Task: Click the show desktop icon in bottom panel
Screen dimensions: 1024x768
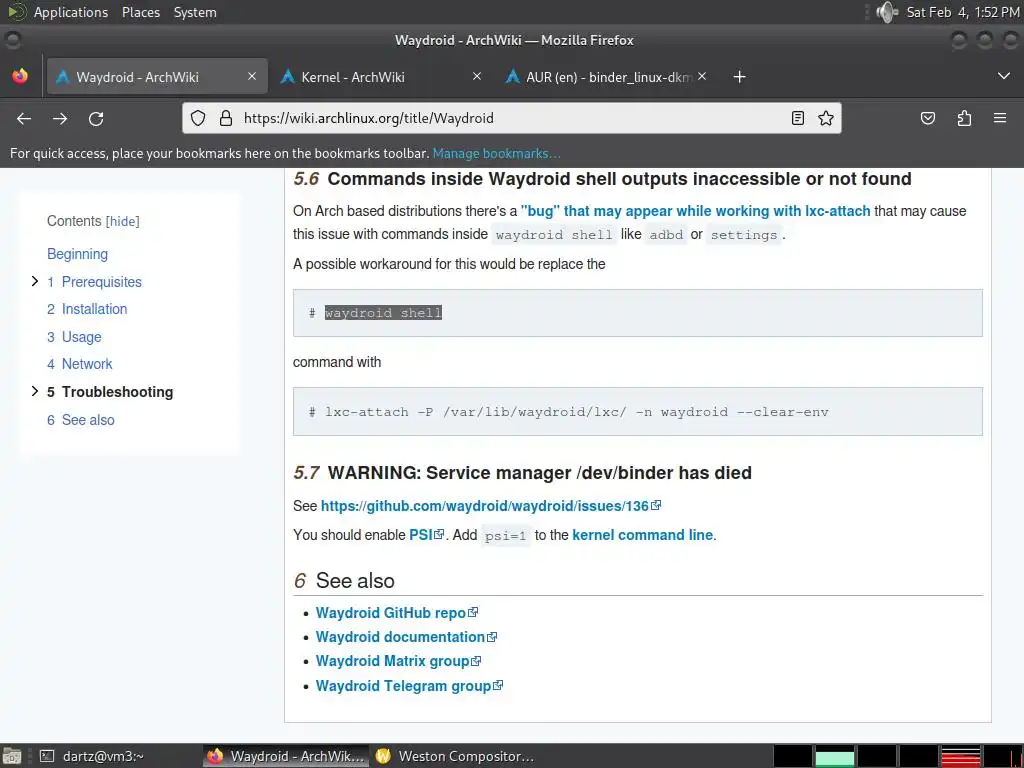Action: [12, 756]
